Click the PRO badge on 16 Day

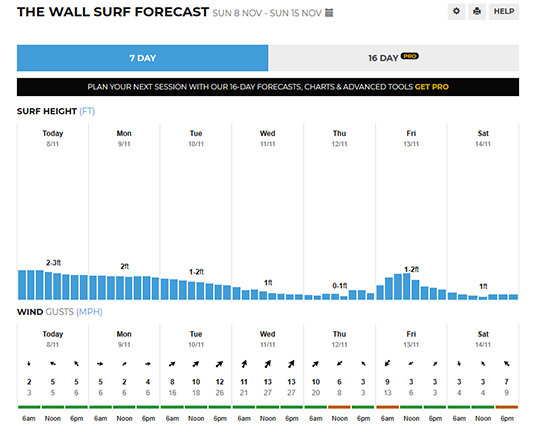(x=410, y=56)
